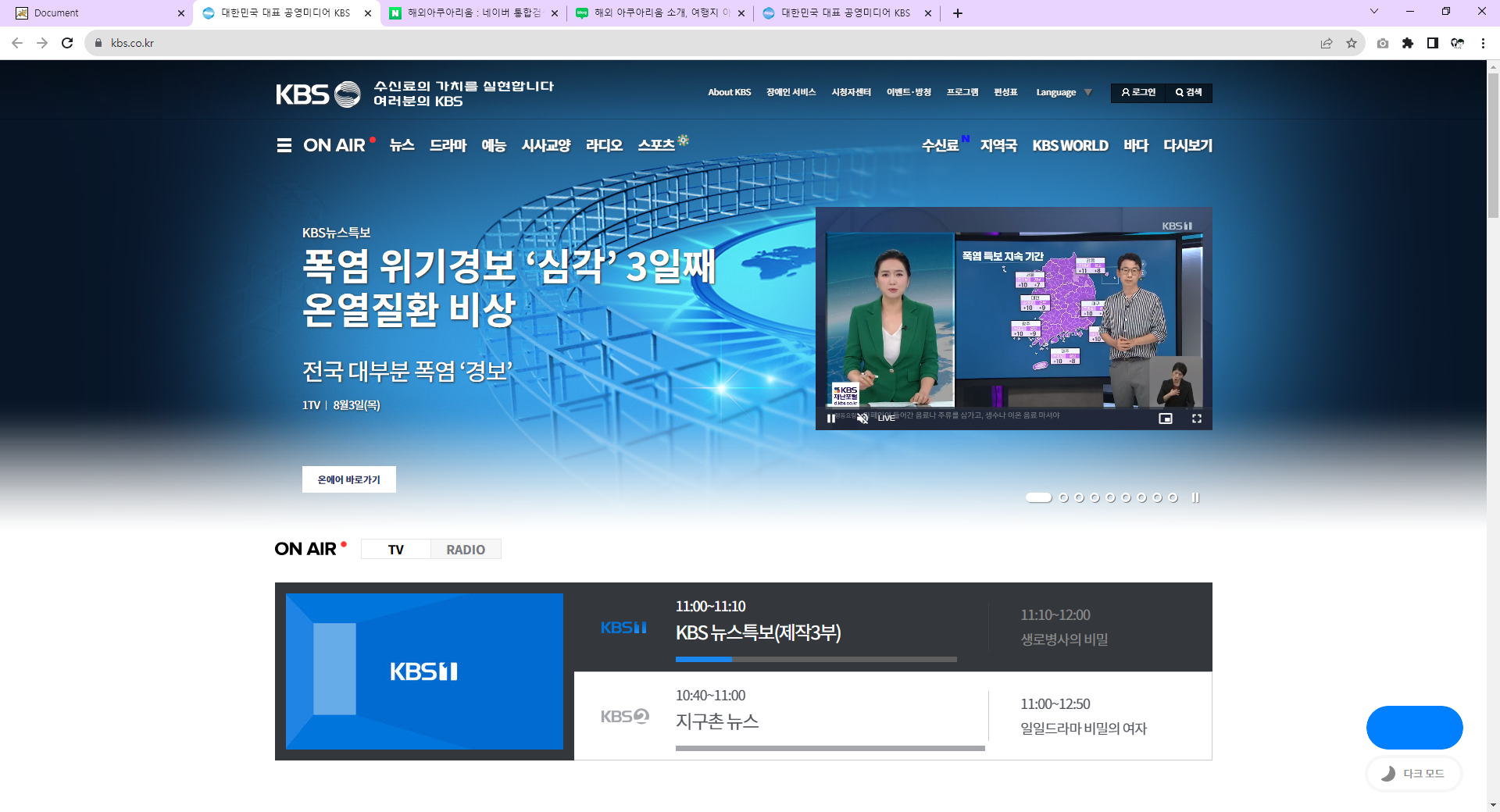Open 시청자센터 link

pyautogui.click(x=852, y=92)
